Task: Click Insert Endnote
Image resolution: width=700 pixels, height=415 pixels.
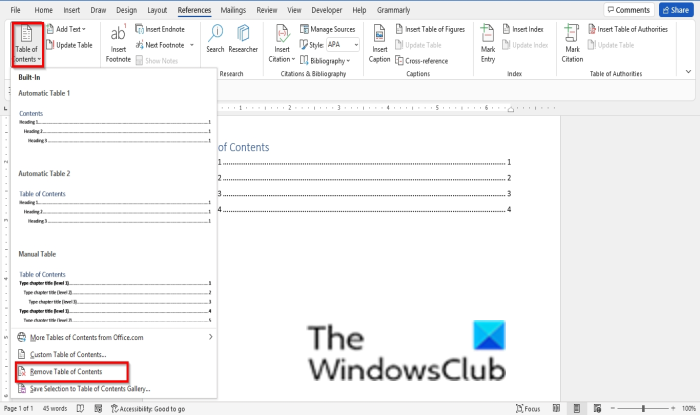Action: coord(160,29)
